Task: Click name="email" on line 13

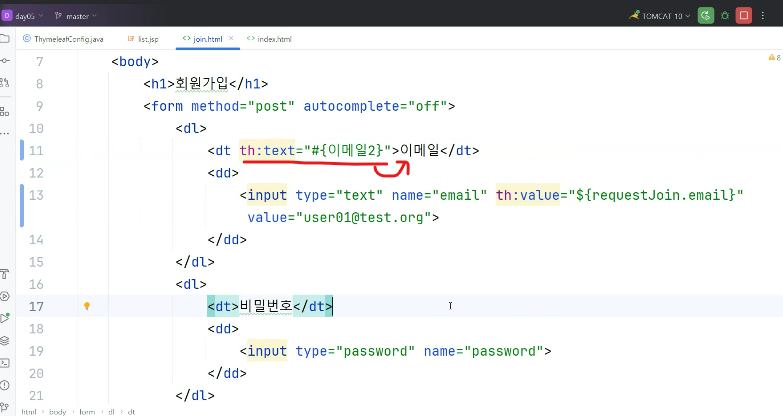Action: pos(439,195)
